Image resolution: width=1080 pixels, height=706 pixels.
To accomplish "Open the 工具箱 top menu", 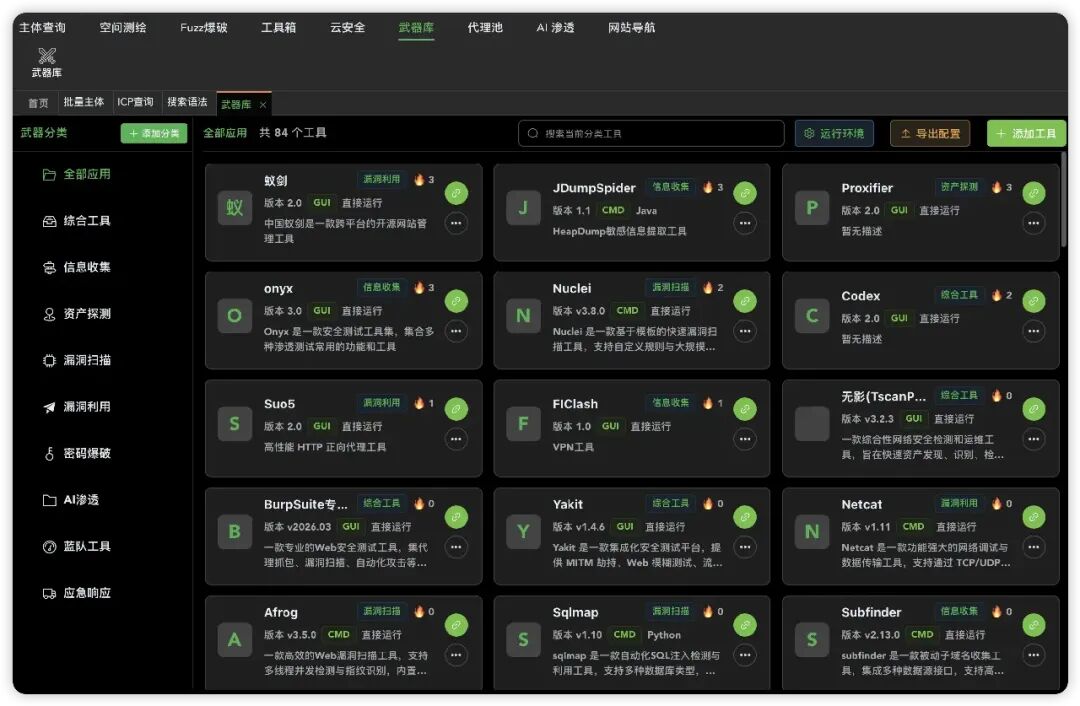I will click(x=278, y=28).
